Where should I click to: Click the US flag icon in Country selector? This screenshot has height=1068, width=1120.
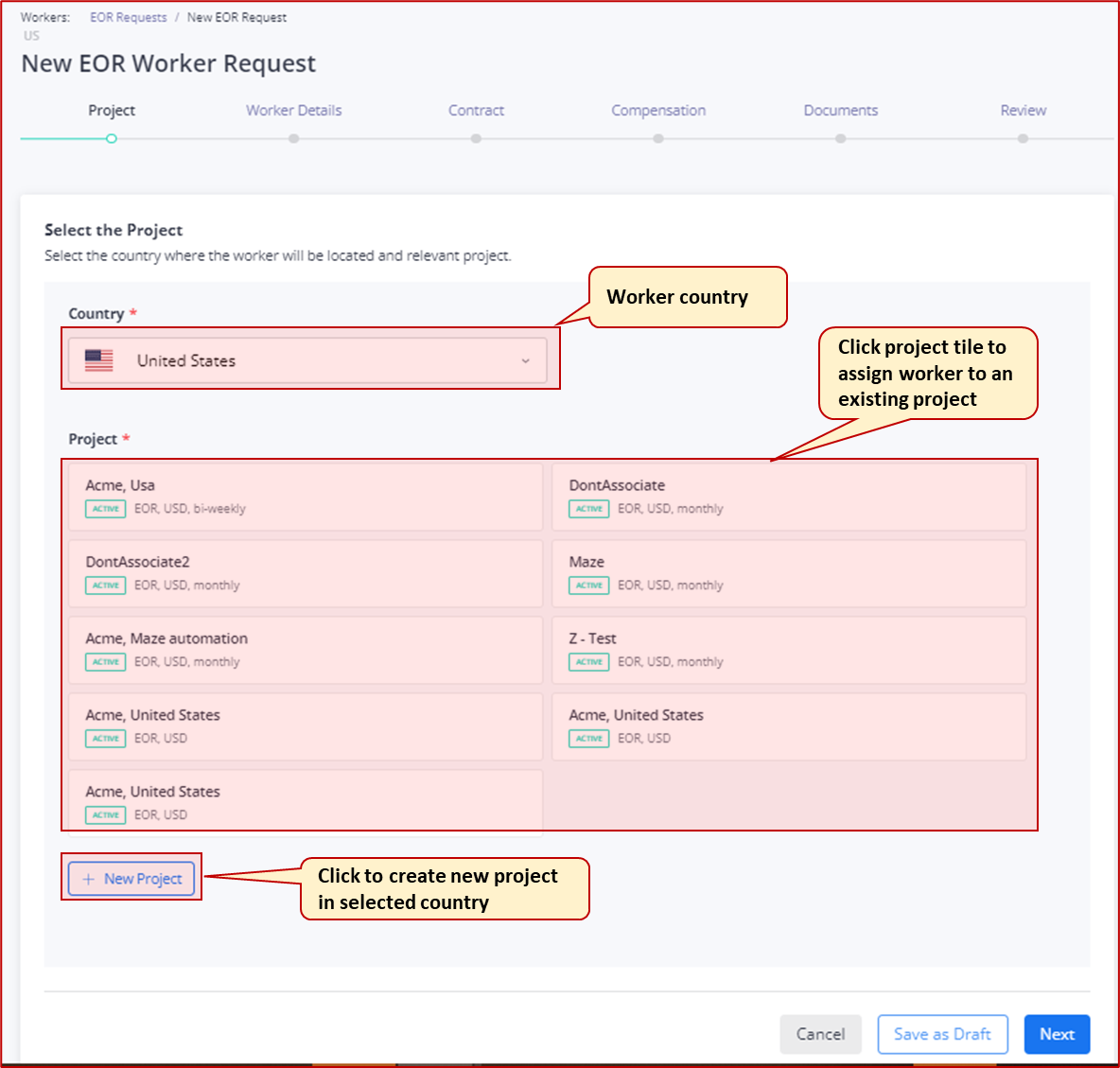pyautogui.click(x=97, y=359)
